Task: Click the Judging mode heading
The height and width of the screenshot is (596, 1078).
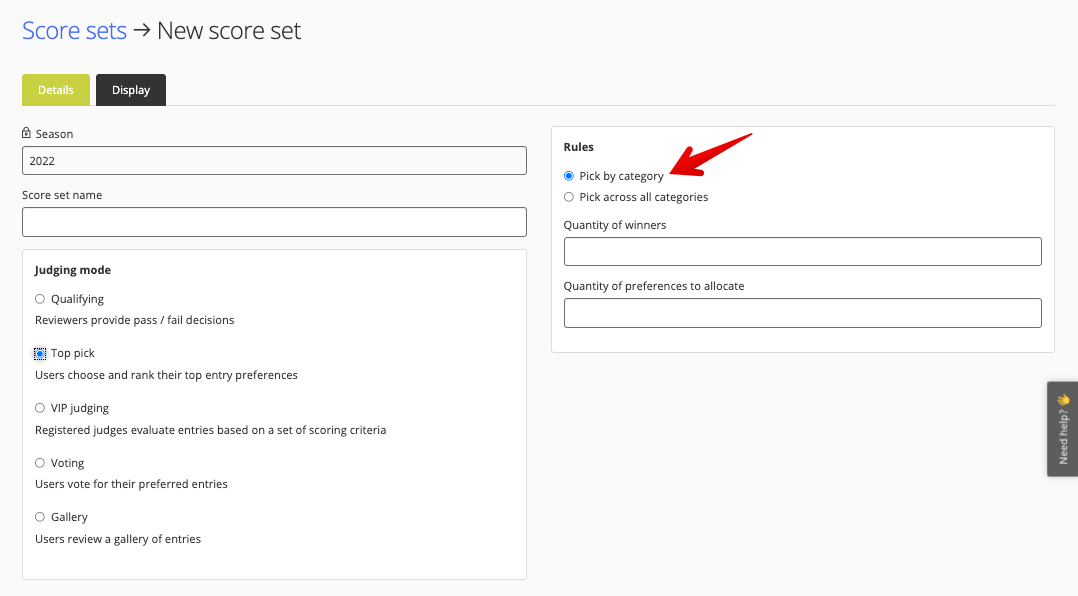Action: [73, 270]
